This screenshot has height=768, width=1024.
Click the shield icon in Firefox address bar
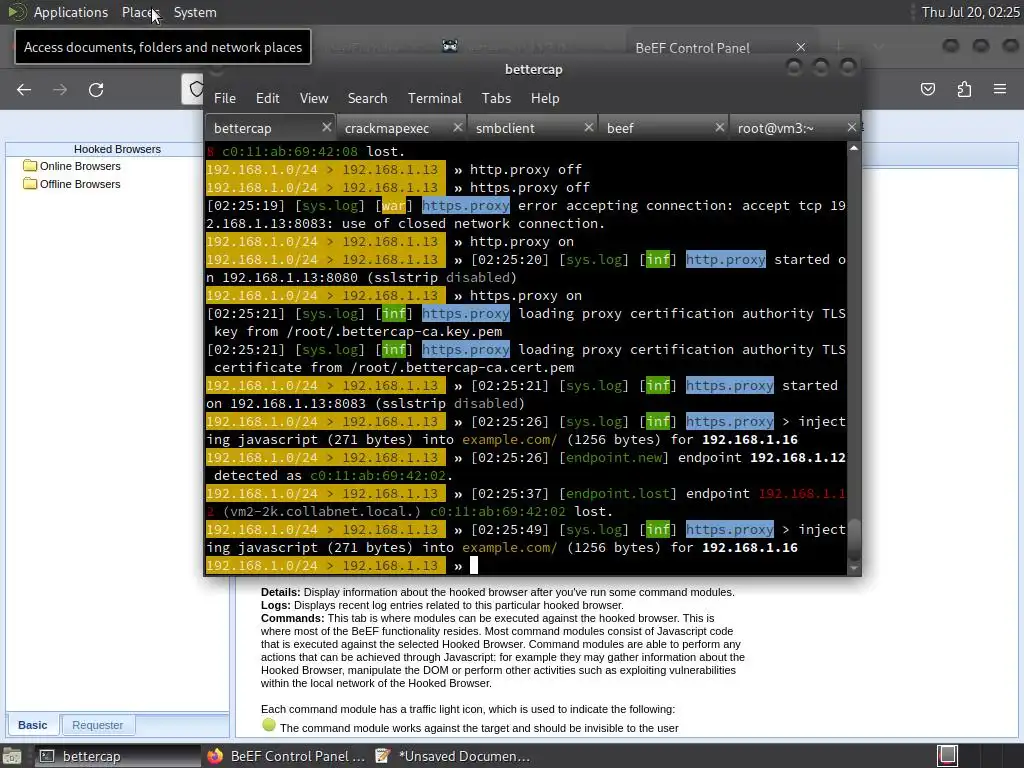pos(195,89)
